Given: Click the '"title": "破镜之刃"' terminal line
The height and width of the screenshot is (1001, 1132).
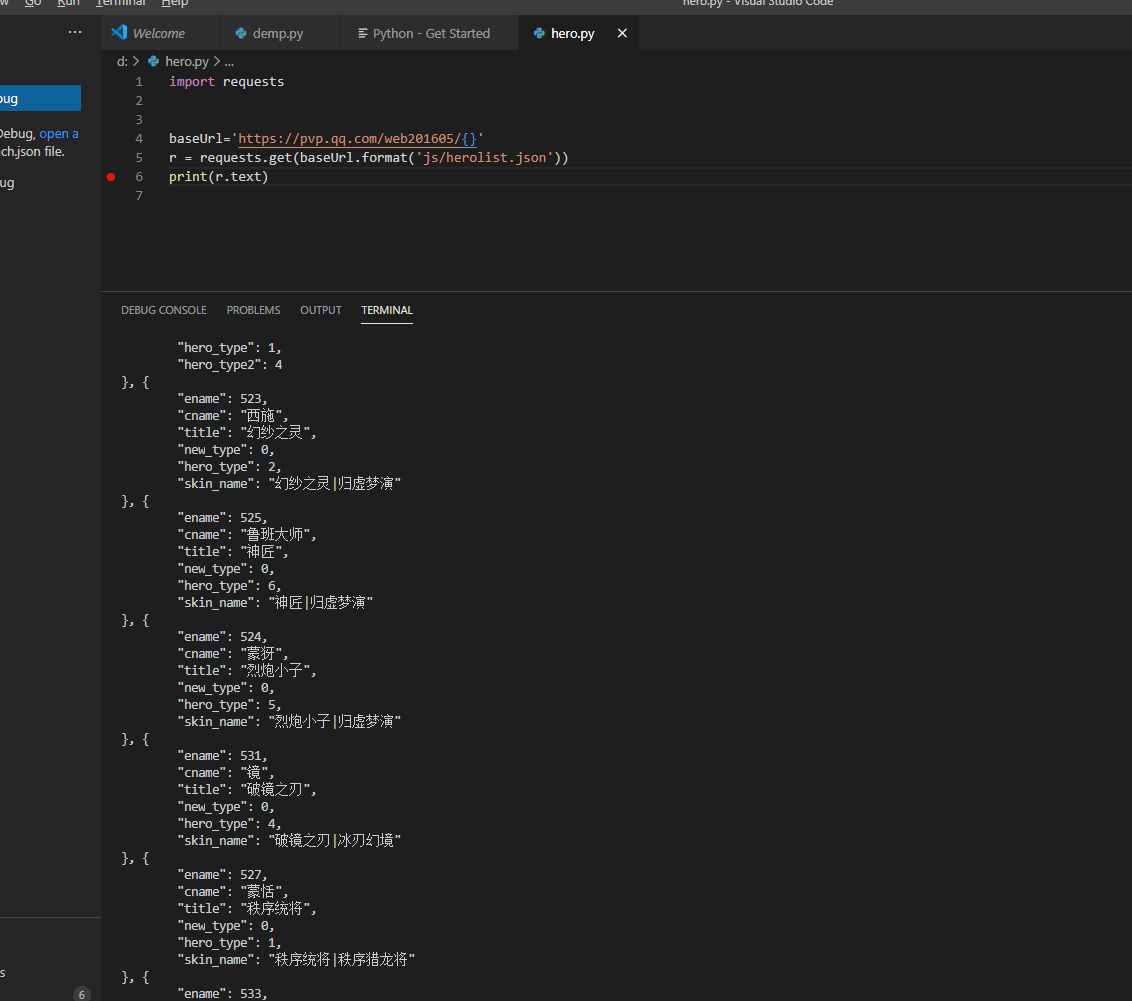Looking at the screenshot, I should point(247,790).
